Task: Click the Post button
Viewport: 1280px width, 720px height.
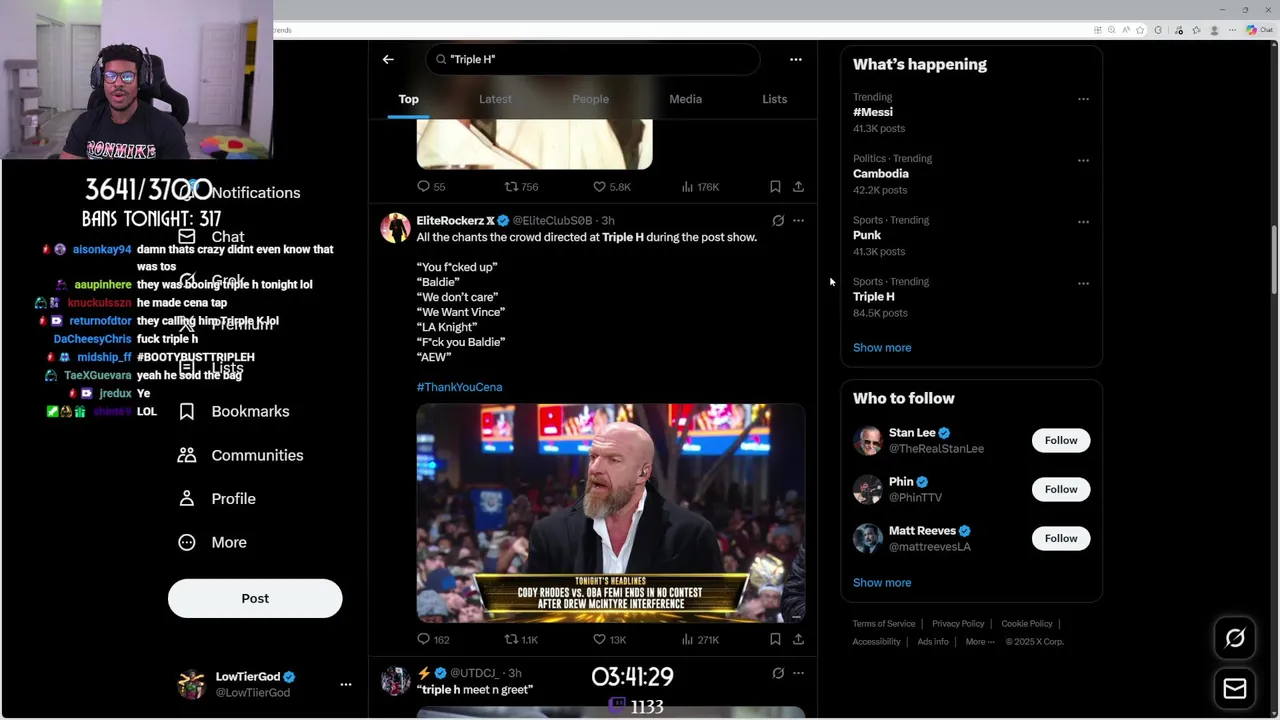Action: [255, 598]
